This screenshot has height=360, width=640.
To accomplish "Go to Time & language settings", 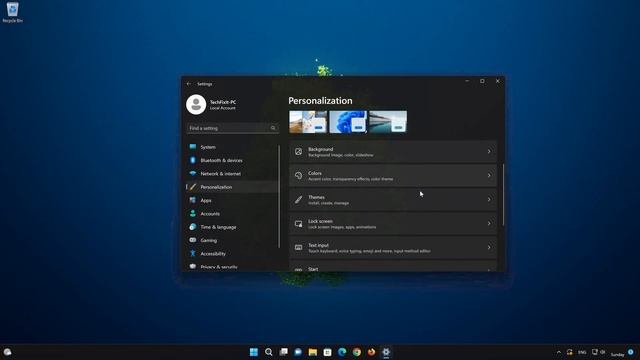I will pos(232,227).
